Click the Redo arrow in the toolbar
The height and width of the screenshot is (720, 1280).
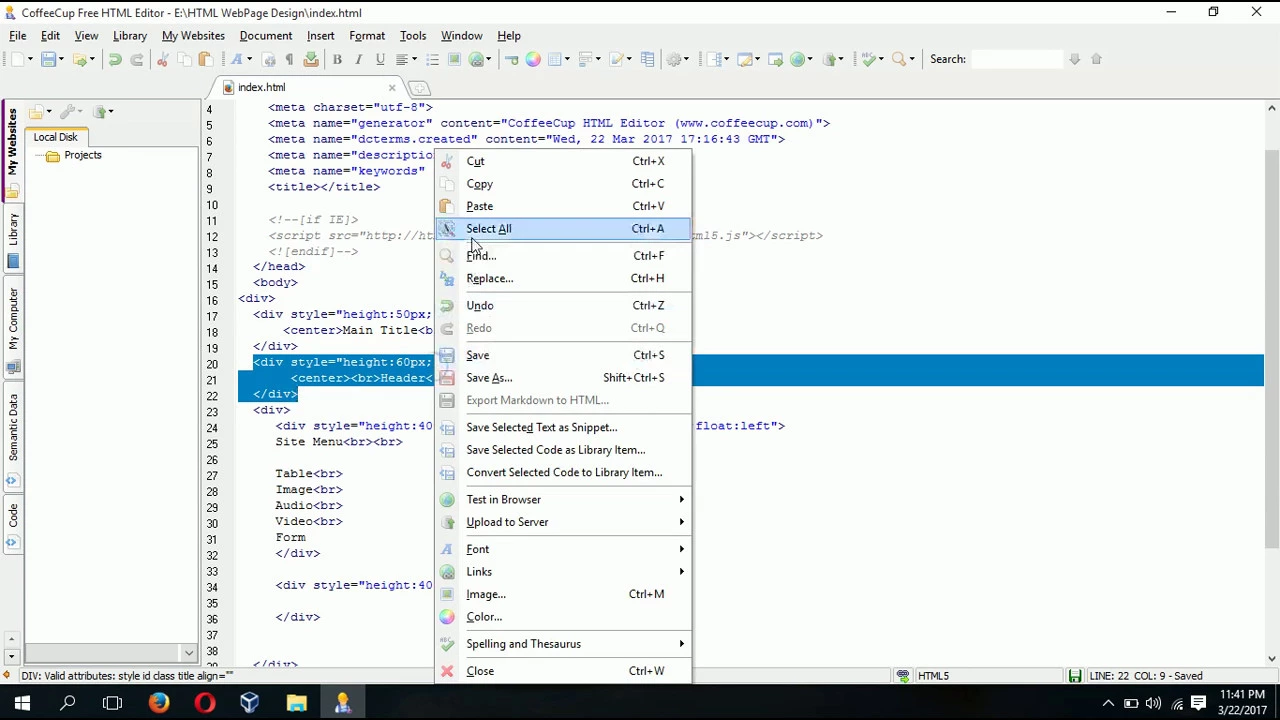pos(137,59)
